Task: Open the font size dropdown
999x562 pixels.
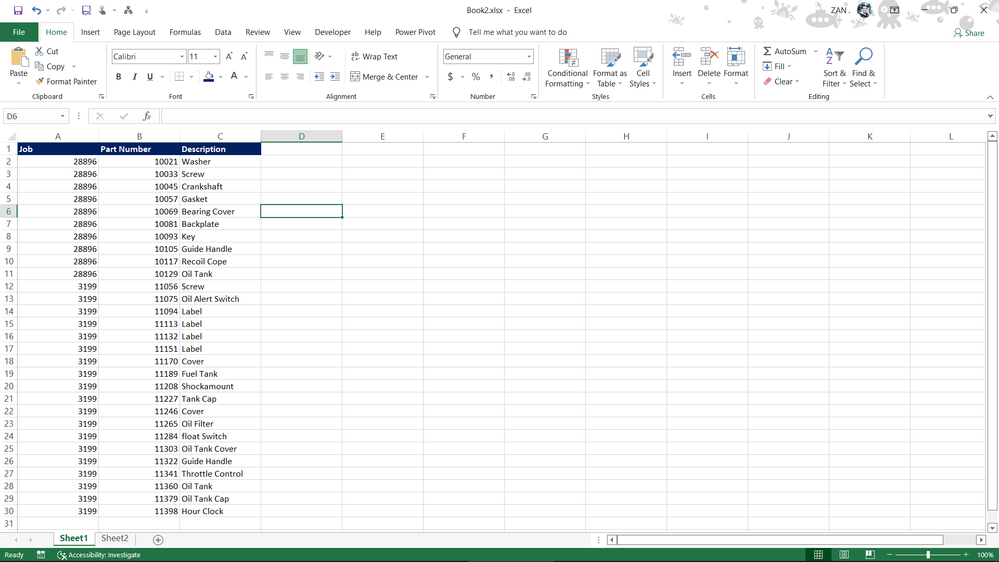Action: 215,57
